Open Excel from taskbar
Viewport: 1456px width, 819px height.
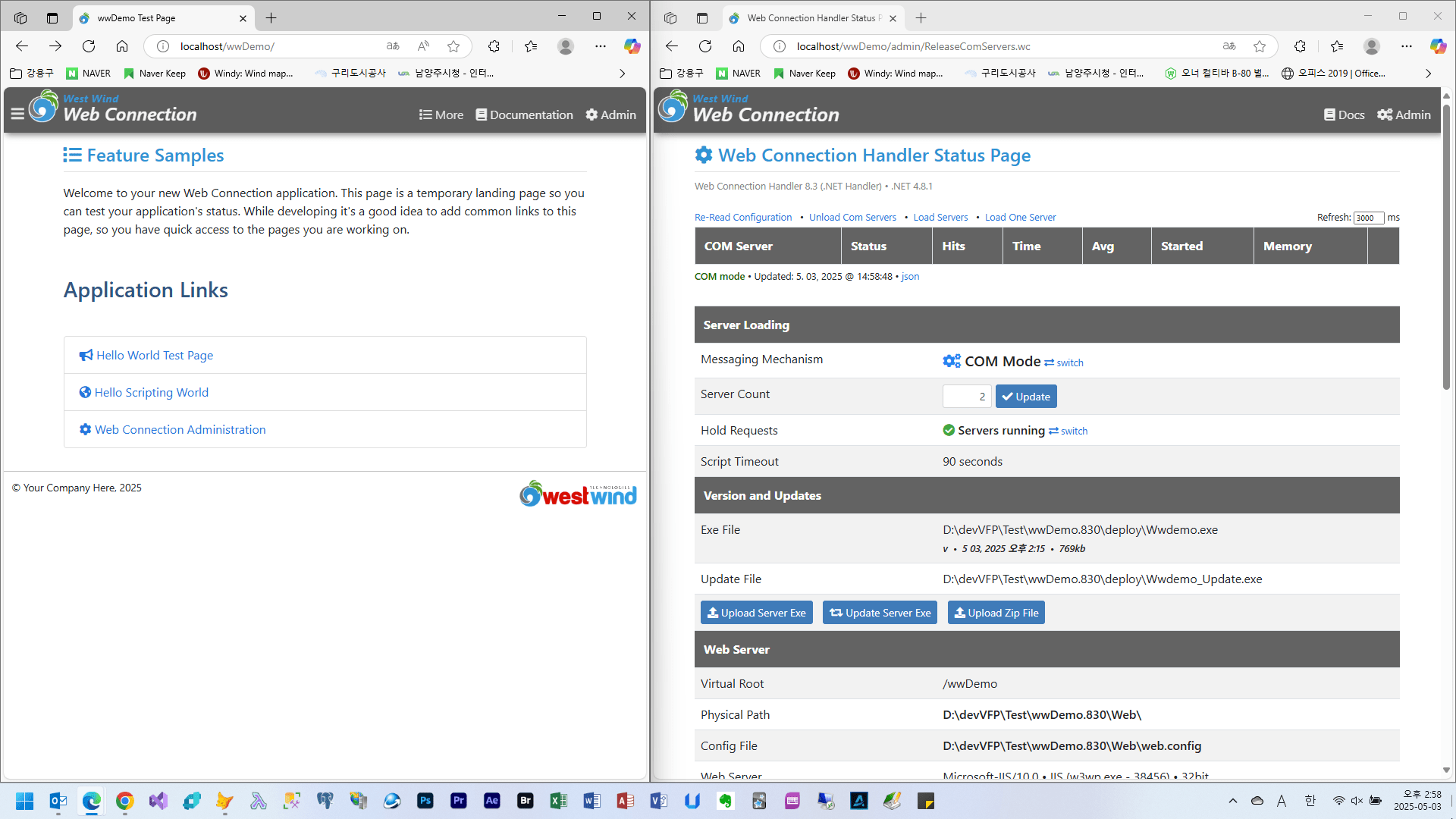tap(559, 801)
